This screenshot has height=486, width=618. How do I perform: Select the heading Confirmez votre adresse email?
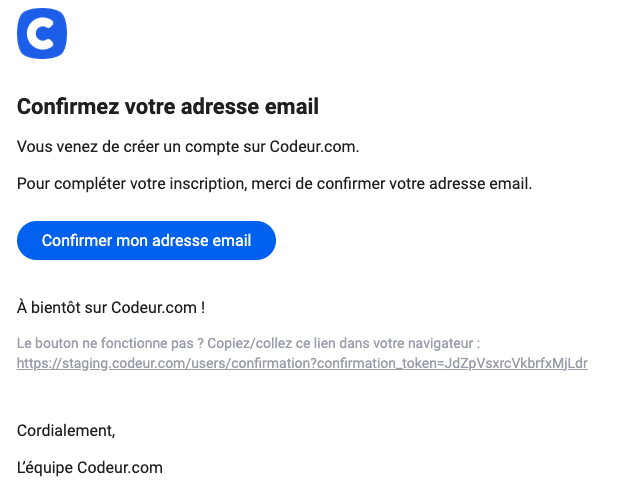(168, 106)
